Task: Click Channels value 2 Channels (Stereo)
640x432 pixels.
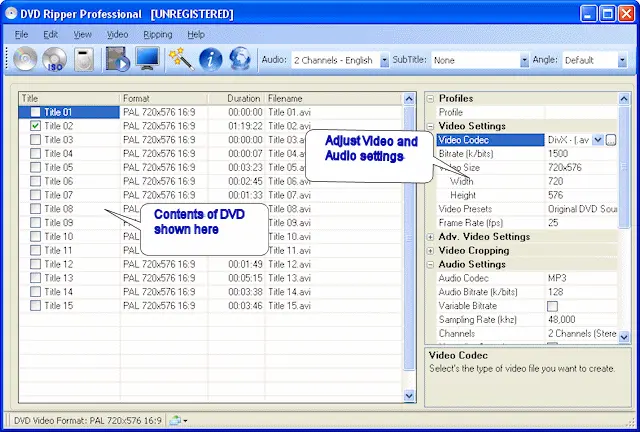Action: [x=581, y=333]
